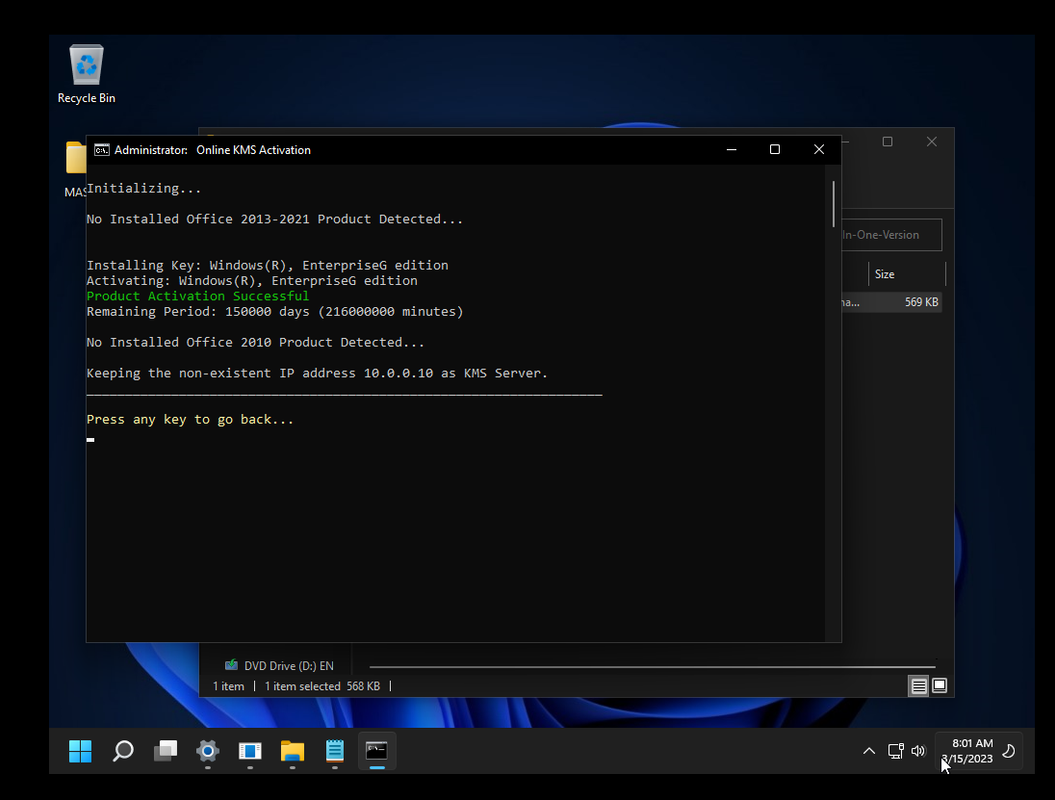Viewport: 1055px width, 800px height.
Task: Open the network tray icon
Action: click(896, 751)
